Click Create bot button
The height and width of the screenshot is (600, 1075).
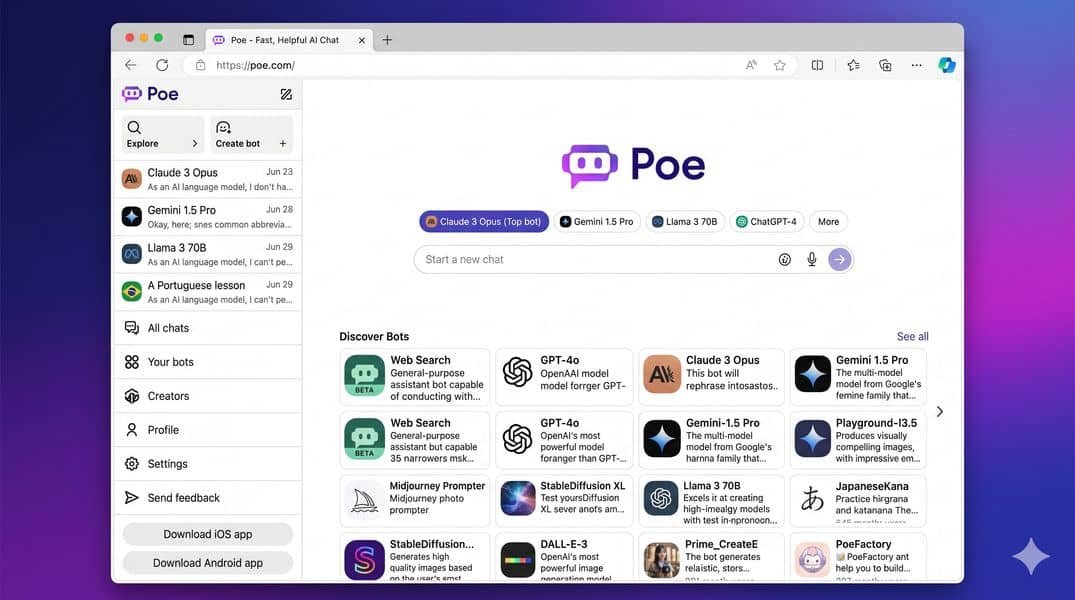coord(251,134)
